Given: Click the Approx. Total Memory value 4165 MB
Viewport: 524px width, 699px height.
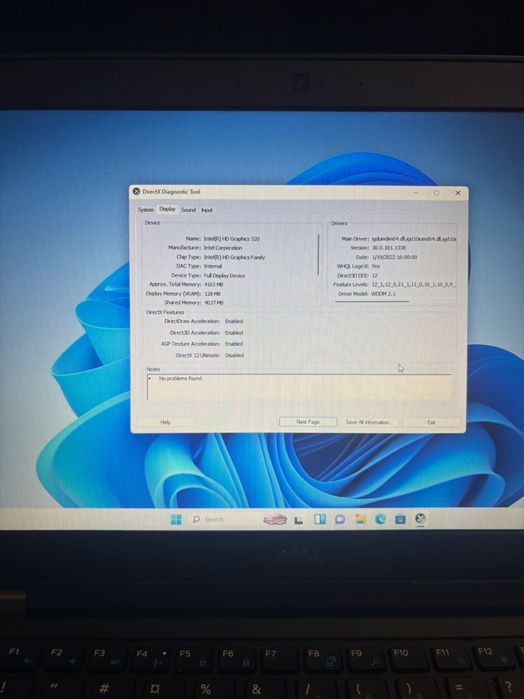Looking at the screenshot, I should (x=214, y=284).
